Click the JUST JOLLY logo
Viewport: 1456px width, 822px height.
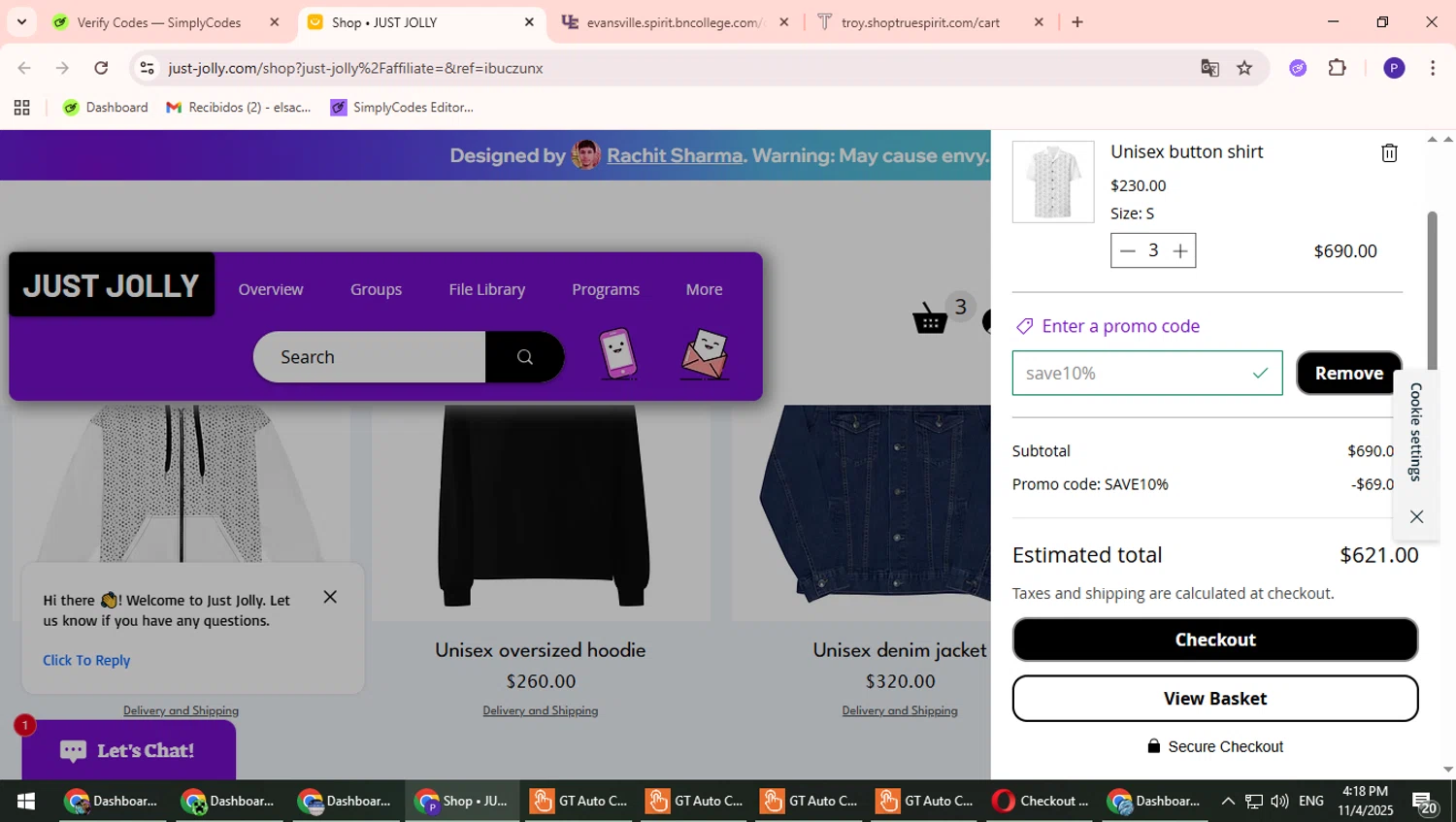[112, 285]
